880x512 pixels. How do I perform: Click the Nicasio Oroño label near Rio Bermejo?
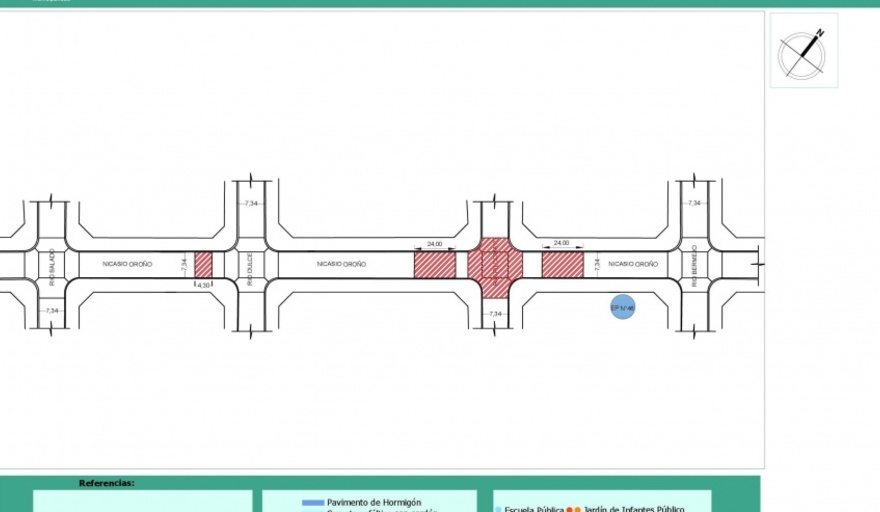click(x=633, y=264)
